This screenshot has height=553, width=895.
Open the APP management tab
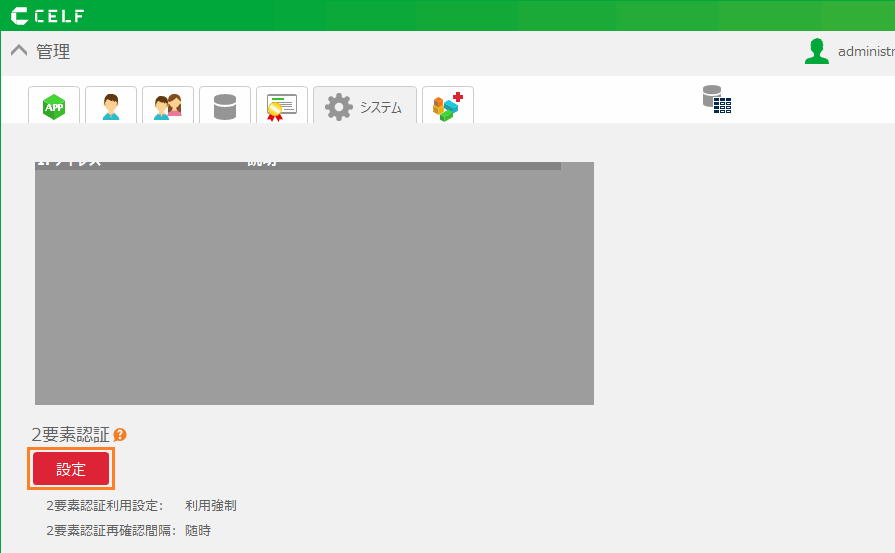pyautogui.click(x=54, y=106)
